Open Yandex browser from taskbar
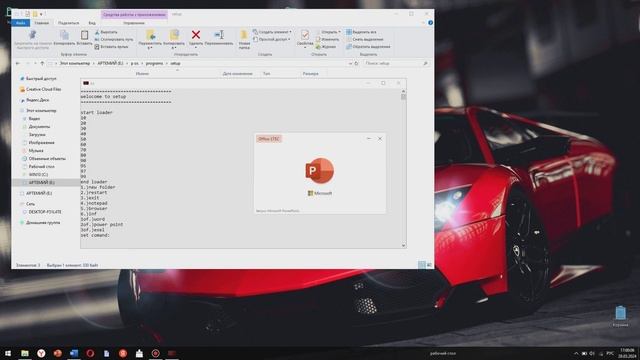The width and height of the screenshot is (640, 360). click(41, 353)
